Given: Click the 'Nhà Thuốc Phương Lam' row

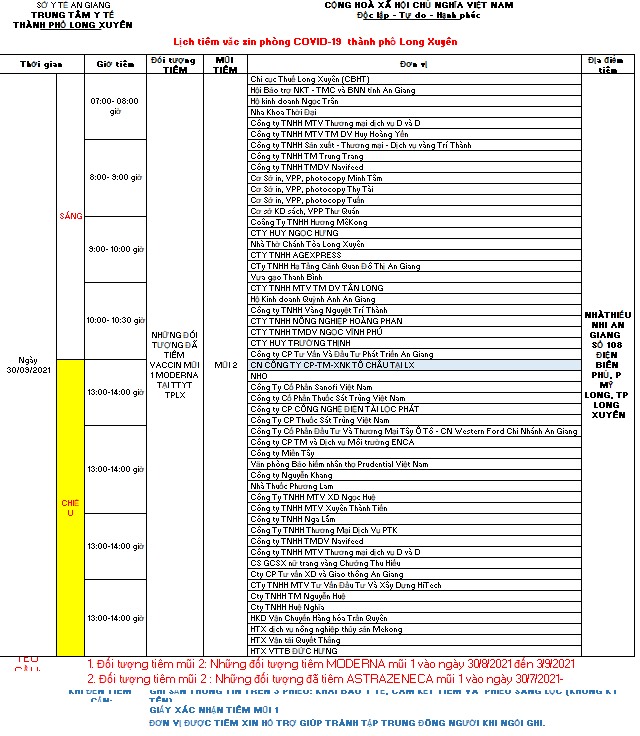Looking at the screenshot, I should 290,486.
